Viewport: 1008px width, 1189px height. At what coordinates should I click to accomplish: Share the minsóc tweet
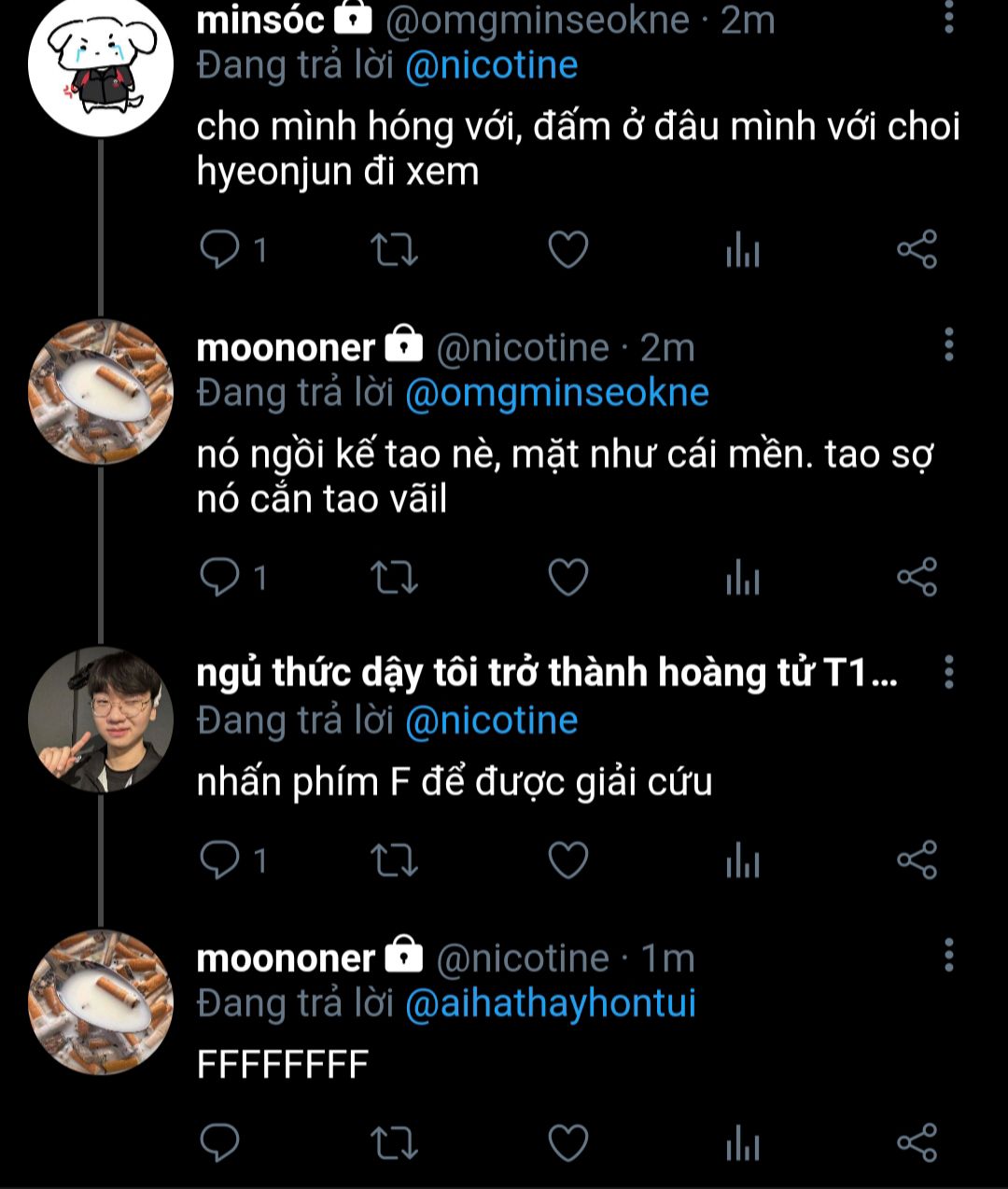tap(917, 250)
